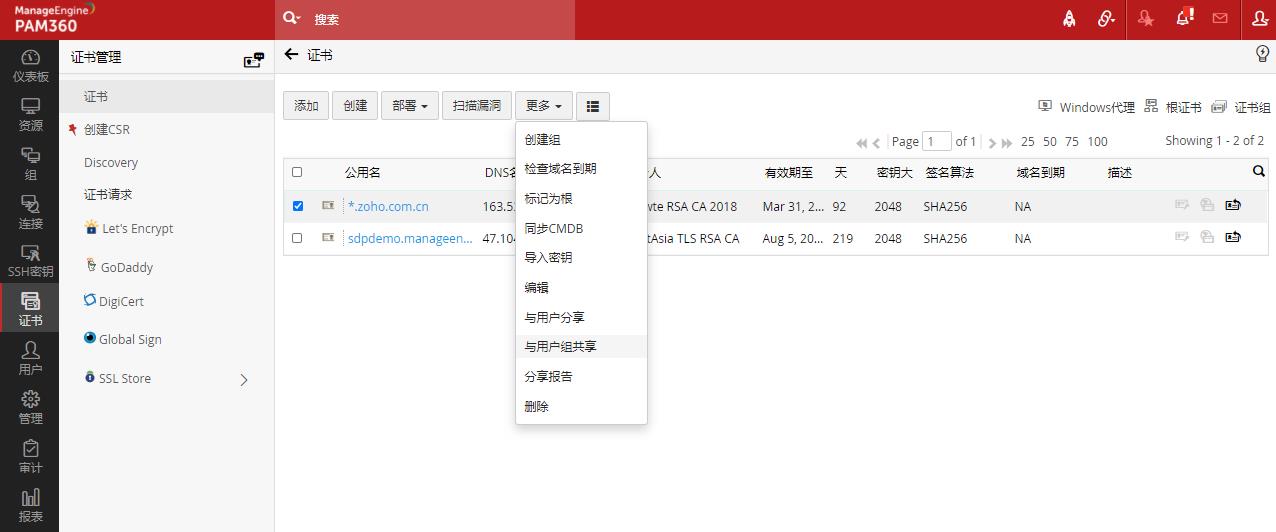This screenshot has height=532, width=1276.
Task: Click the chat icon beside 证书管理
Action: [254, 60]
